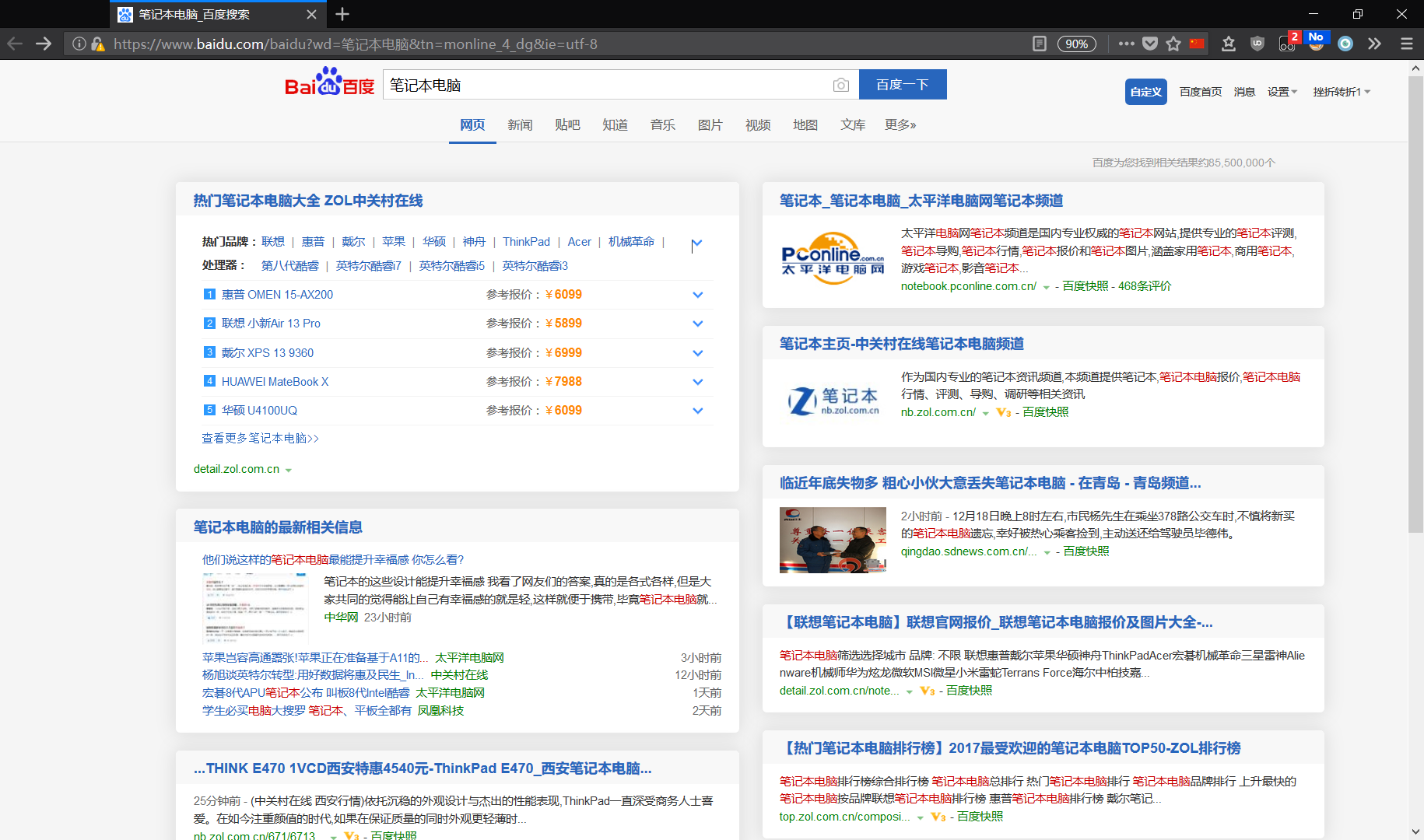The height and width of the screenshot is (840, 1424).
Task: Click the ZOL 笔记本 logo thumbnail
Action: tap(833, 401)
